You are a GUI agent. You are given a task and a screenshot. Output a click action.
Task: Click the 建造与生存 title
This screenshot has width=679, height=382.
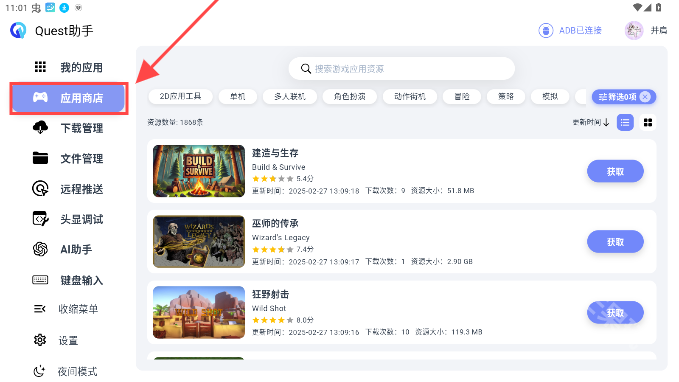(x=275, y=153)
